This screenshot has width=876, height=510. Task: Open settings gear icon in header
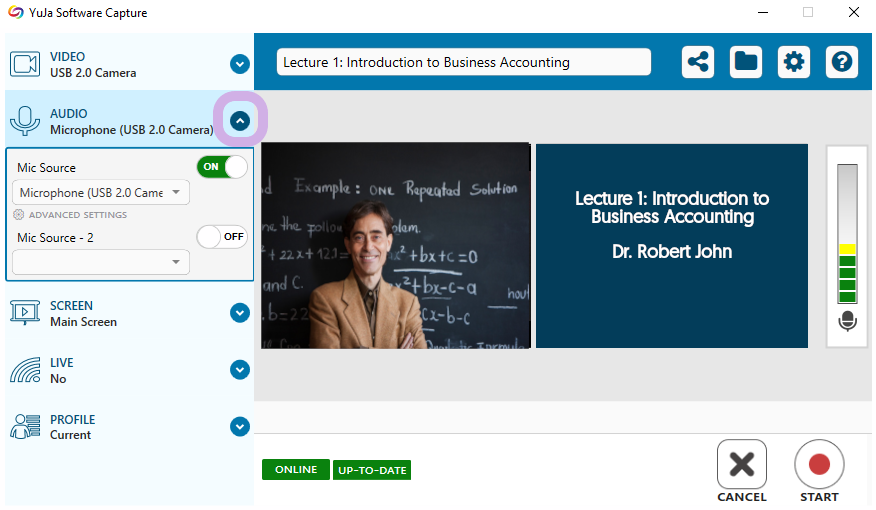pyautogui.click(x=794, y=61)
